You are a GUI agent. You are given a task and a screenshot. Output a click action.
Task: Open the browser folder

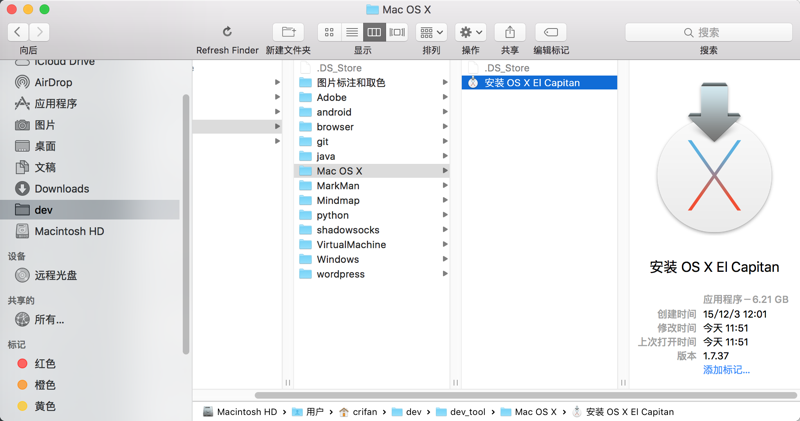(372, 127)
